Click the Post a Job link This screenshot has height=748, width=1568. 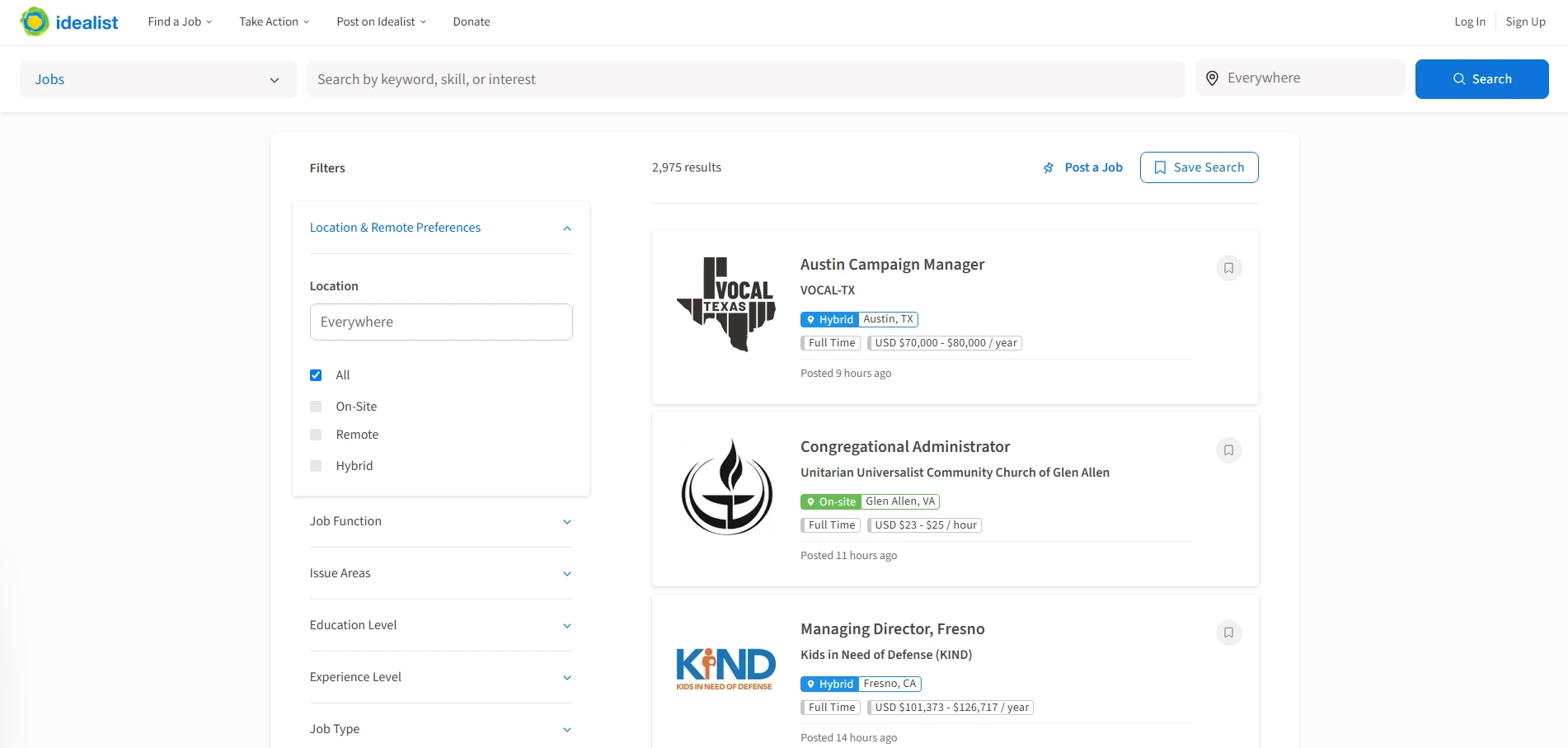1083,167
